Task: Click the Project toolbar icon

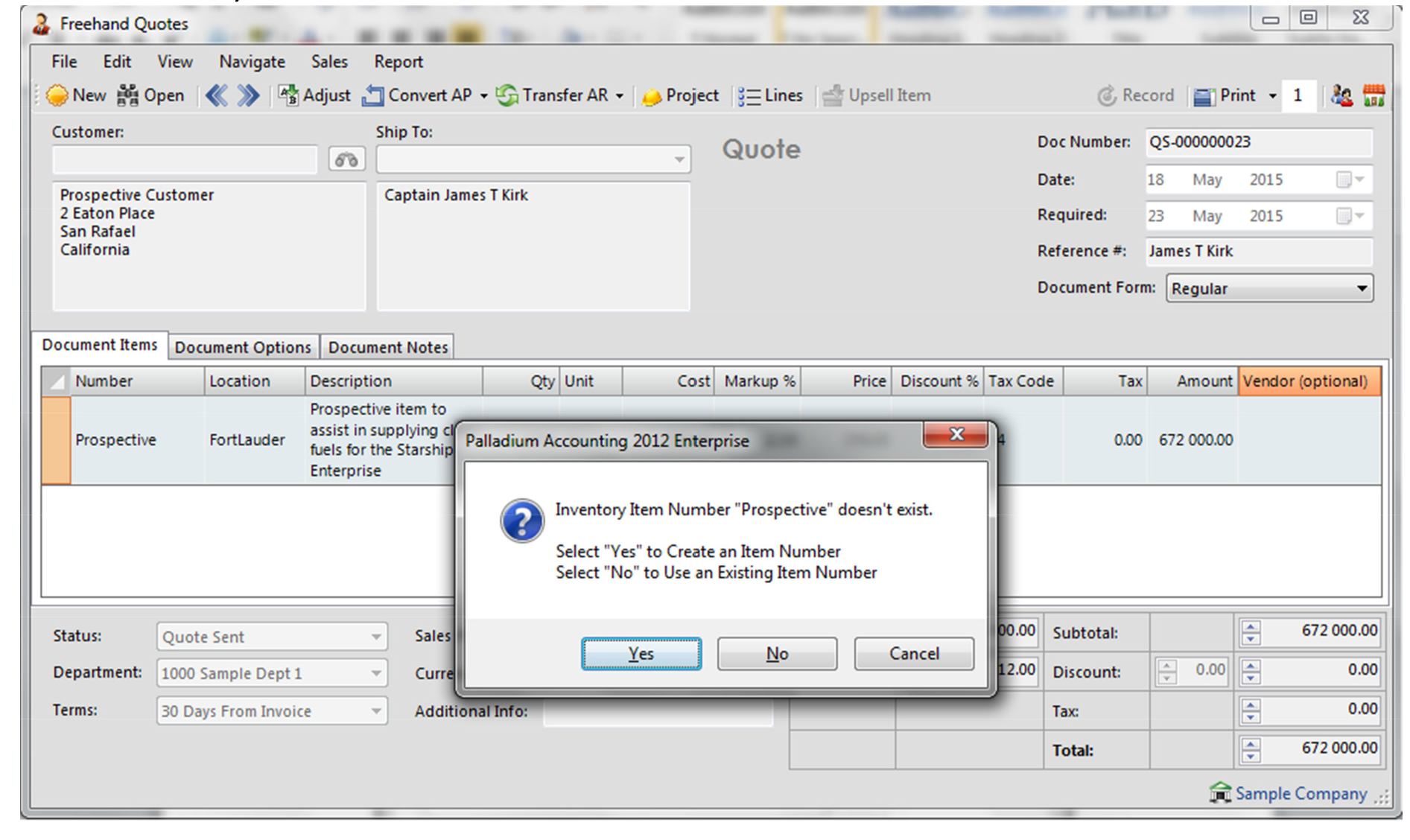Action: click(652, 96)
